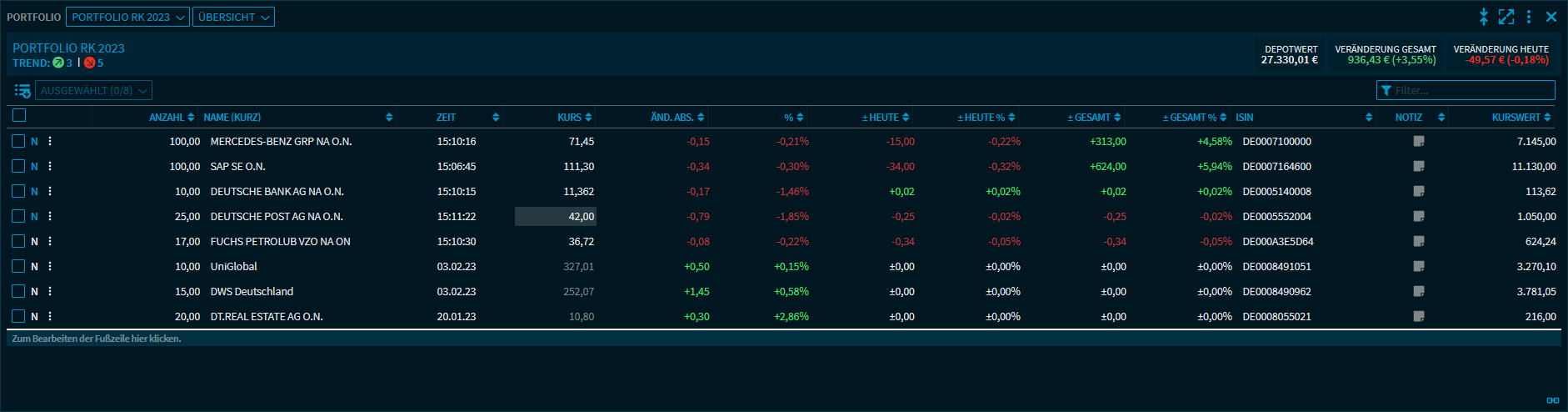Click the footer text to edit it
Screen dimensions: 1568x412
[x=97, y=339]
